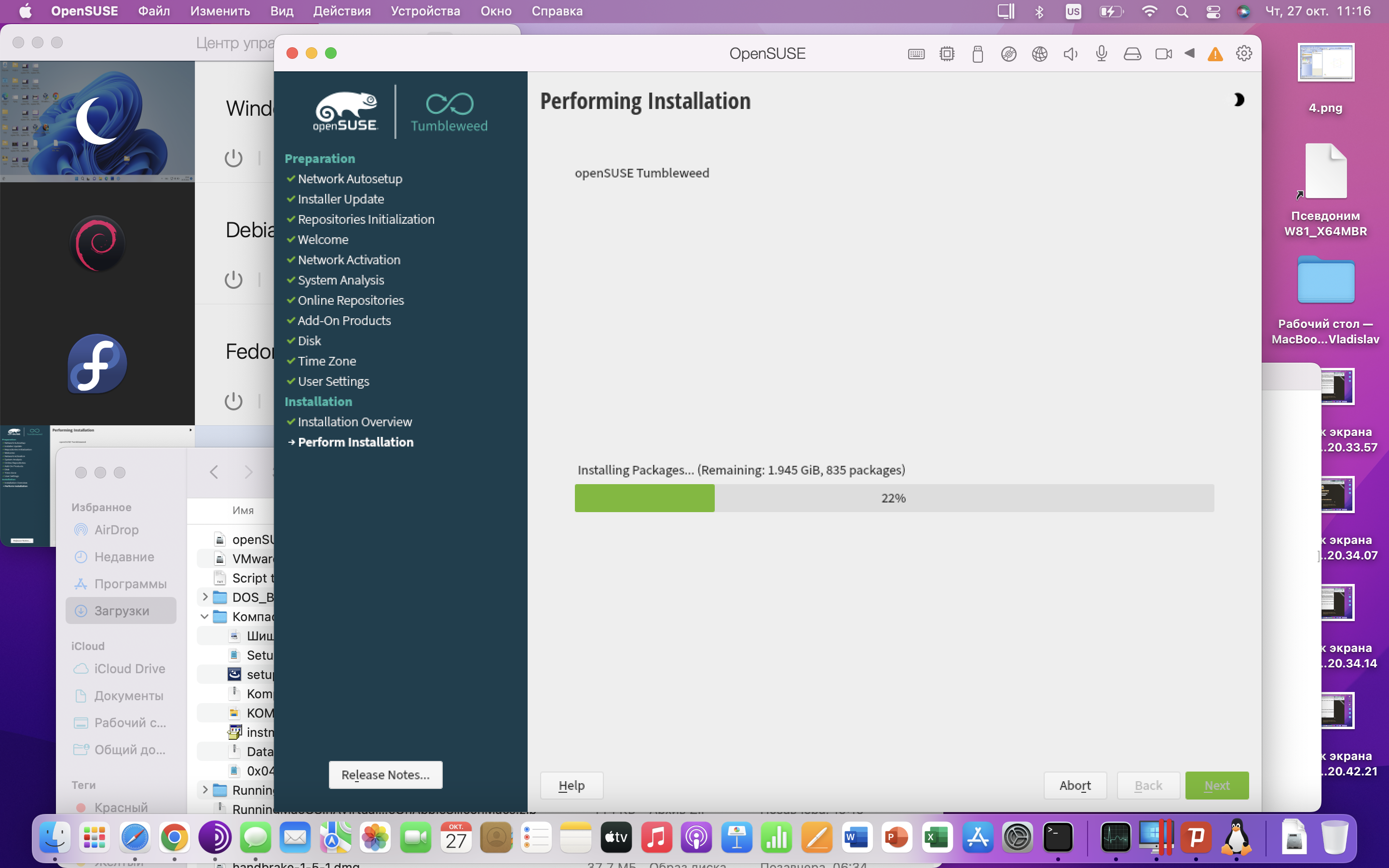The width and height of the screenshot is (1389, 868).
Task: Click the green Next button
Action: point(1217,786)
